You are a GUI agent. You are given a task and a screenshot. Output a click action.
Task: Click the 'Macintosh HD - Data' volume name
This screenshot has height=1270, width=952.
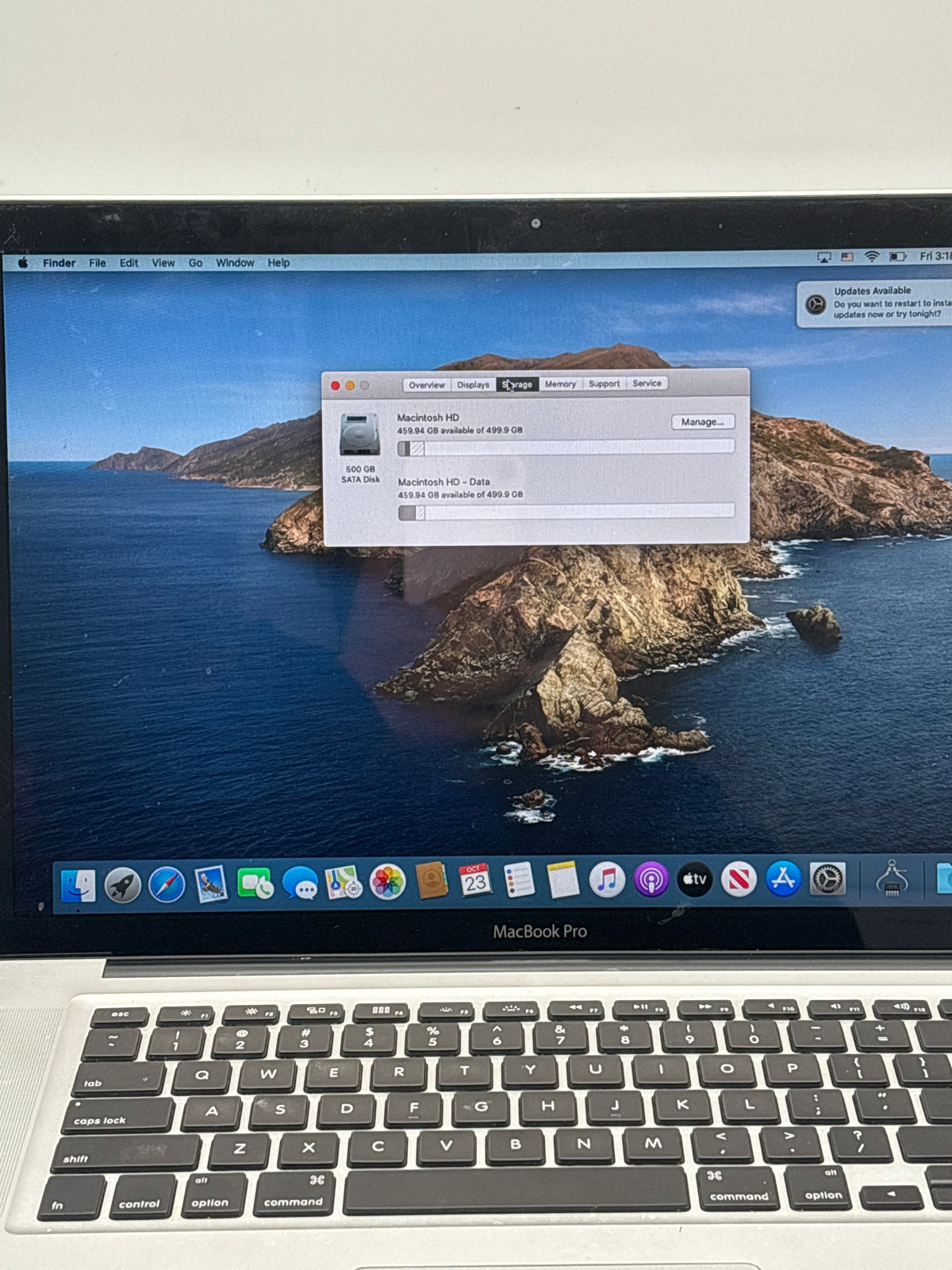[443, 482]
